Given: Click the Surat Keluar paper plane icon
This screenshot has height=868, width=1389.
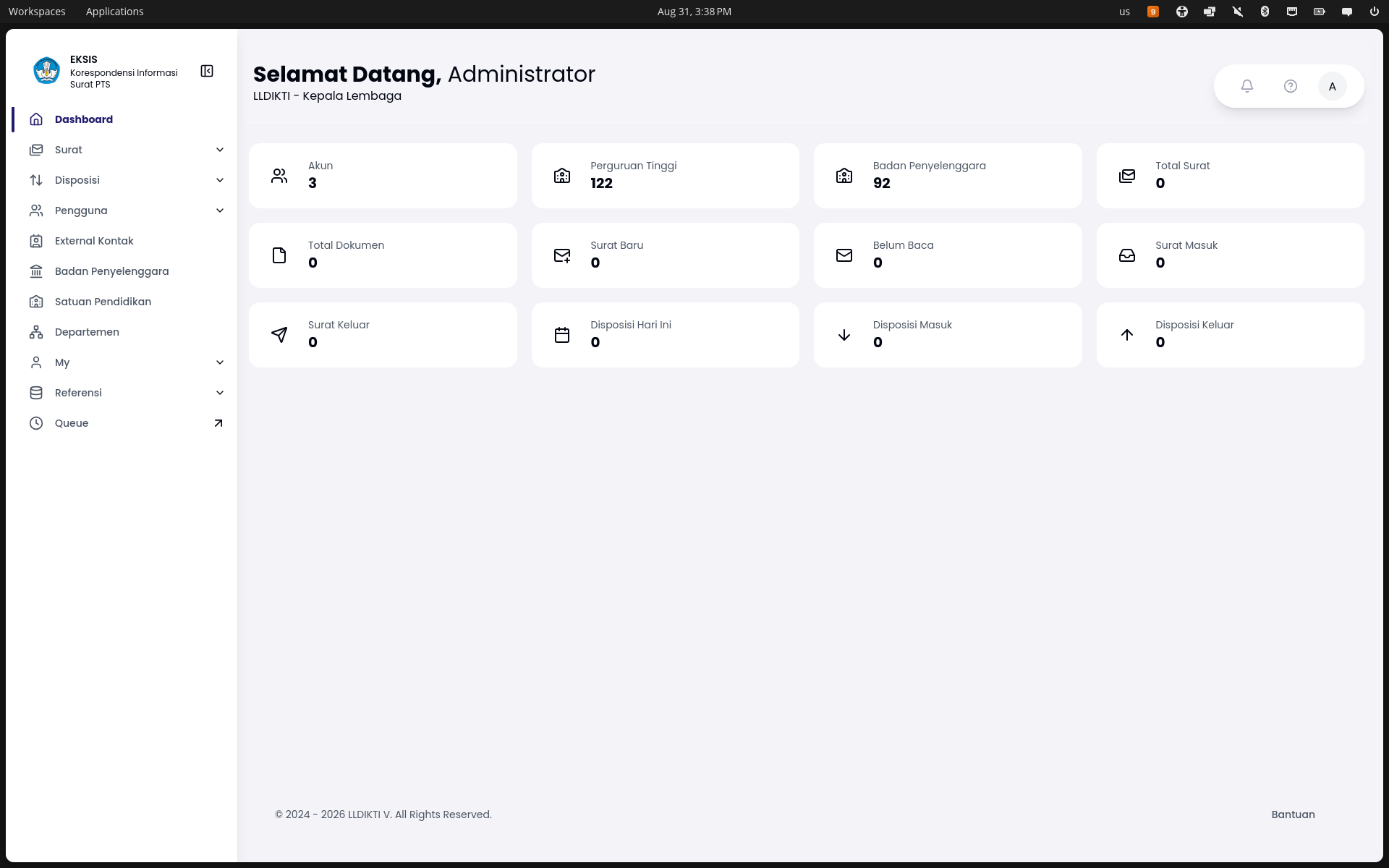Looking at the screenshot, I should point(279,335).
